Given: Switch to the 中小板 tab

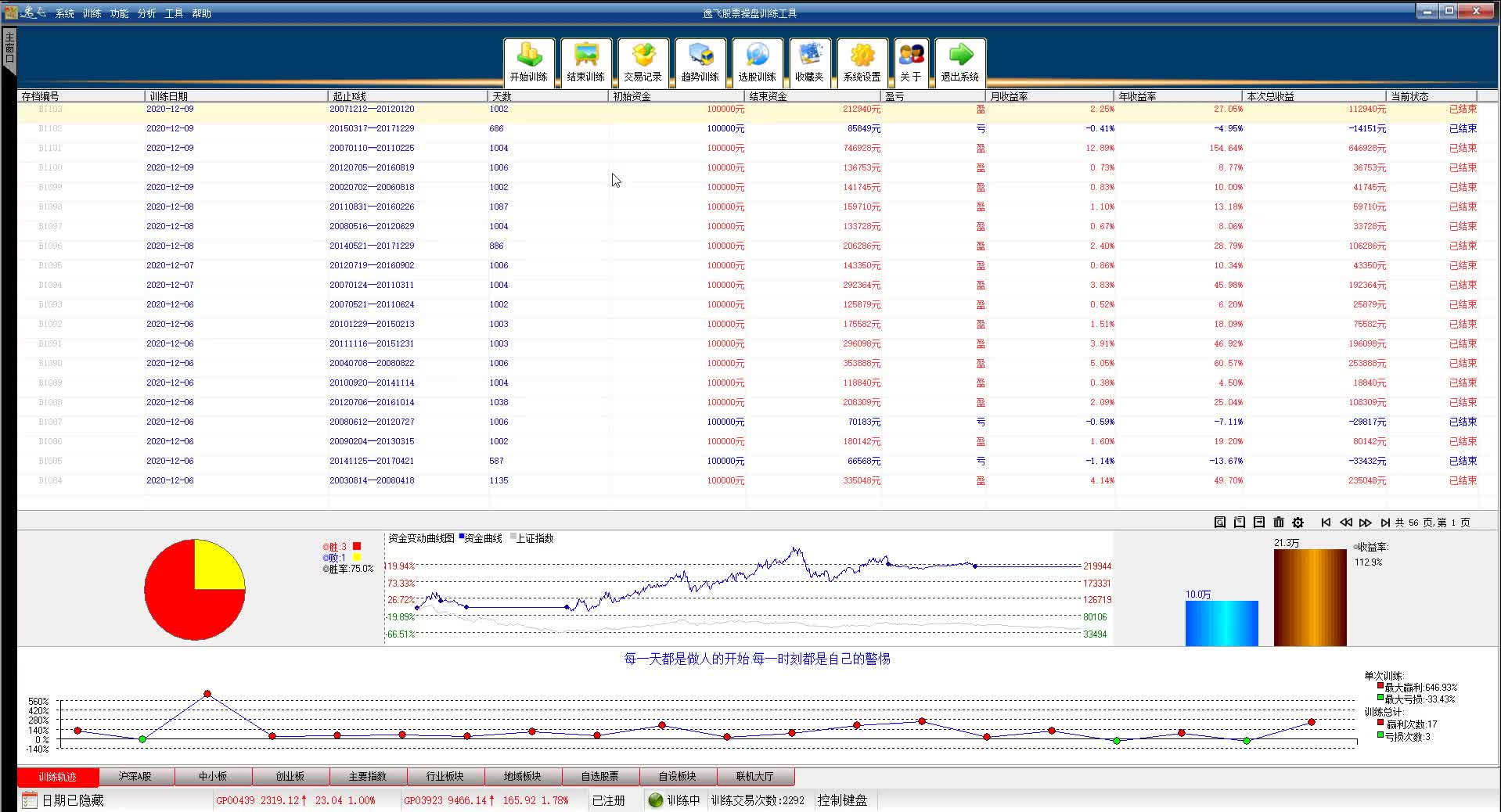Looking at the screenshot, I should [213, 776].
